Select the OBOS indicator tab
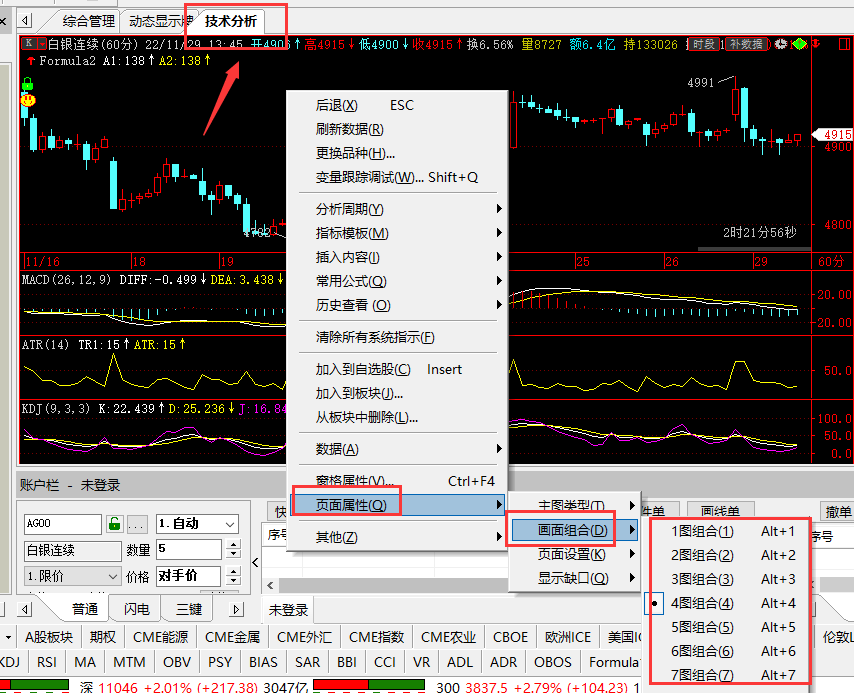This screenshot has height=693, width=854. 553,662
